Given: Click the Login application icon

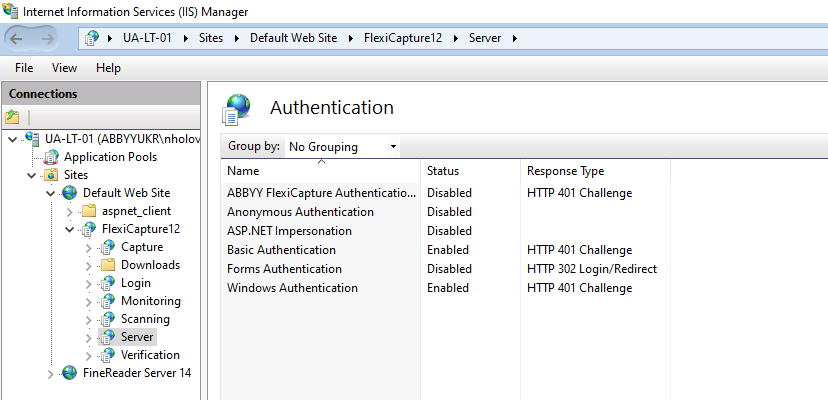Looking at the screenshot, I should pos(108,283).
